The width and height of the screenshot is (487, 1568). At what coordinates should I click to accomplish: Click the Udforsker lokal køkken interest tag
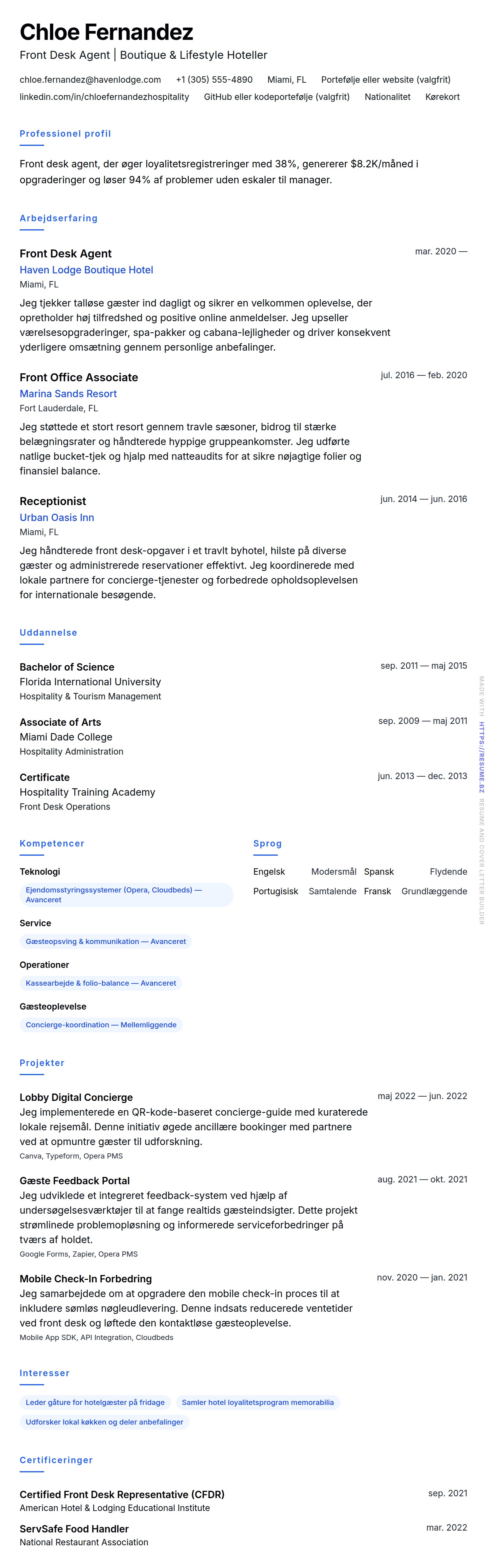click(x=104, y=1422)
